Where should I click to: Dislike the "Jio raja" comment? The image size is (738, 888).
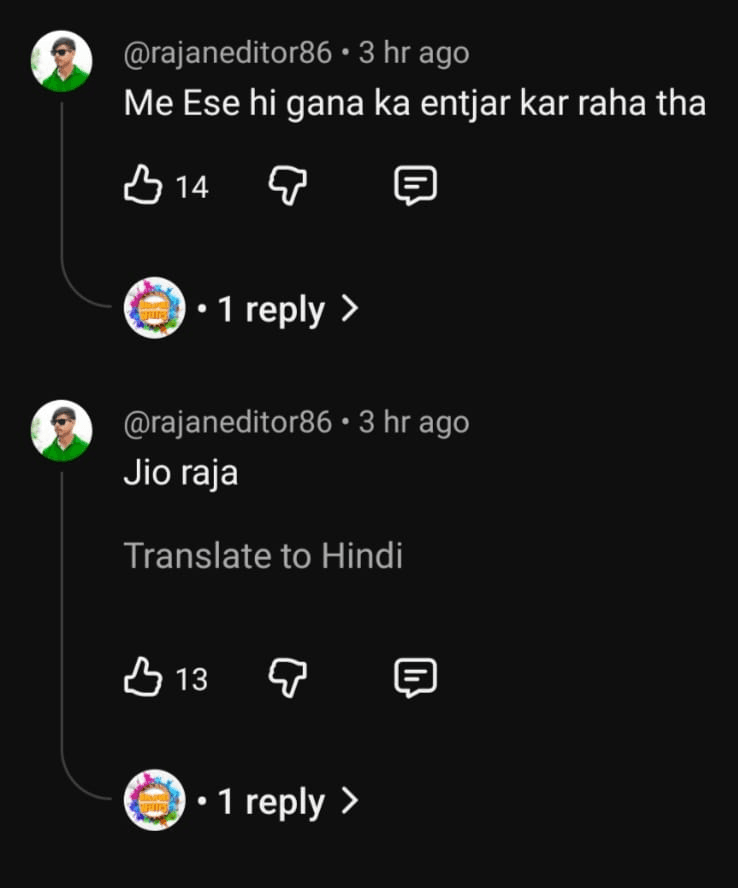pos(287,679)
